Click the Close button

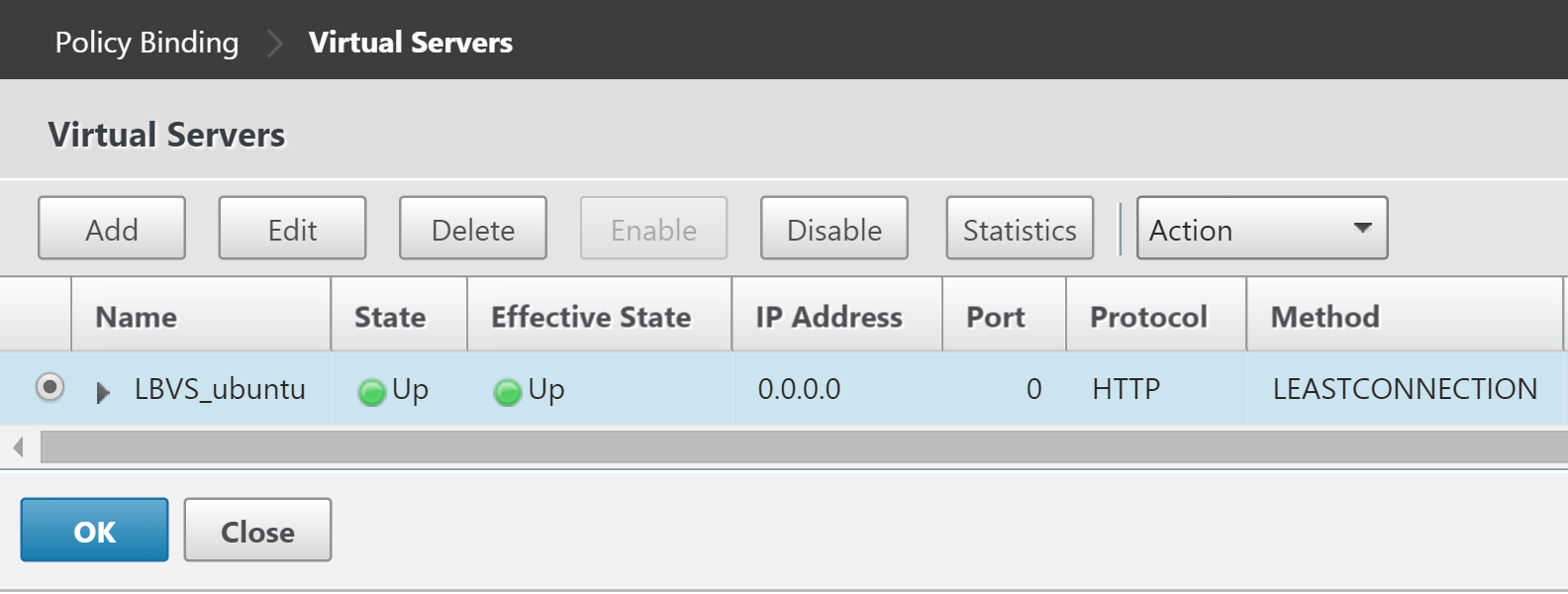pyautogui.click(x=257, y=530)
